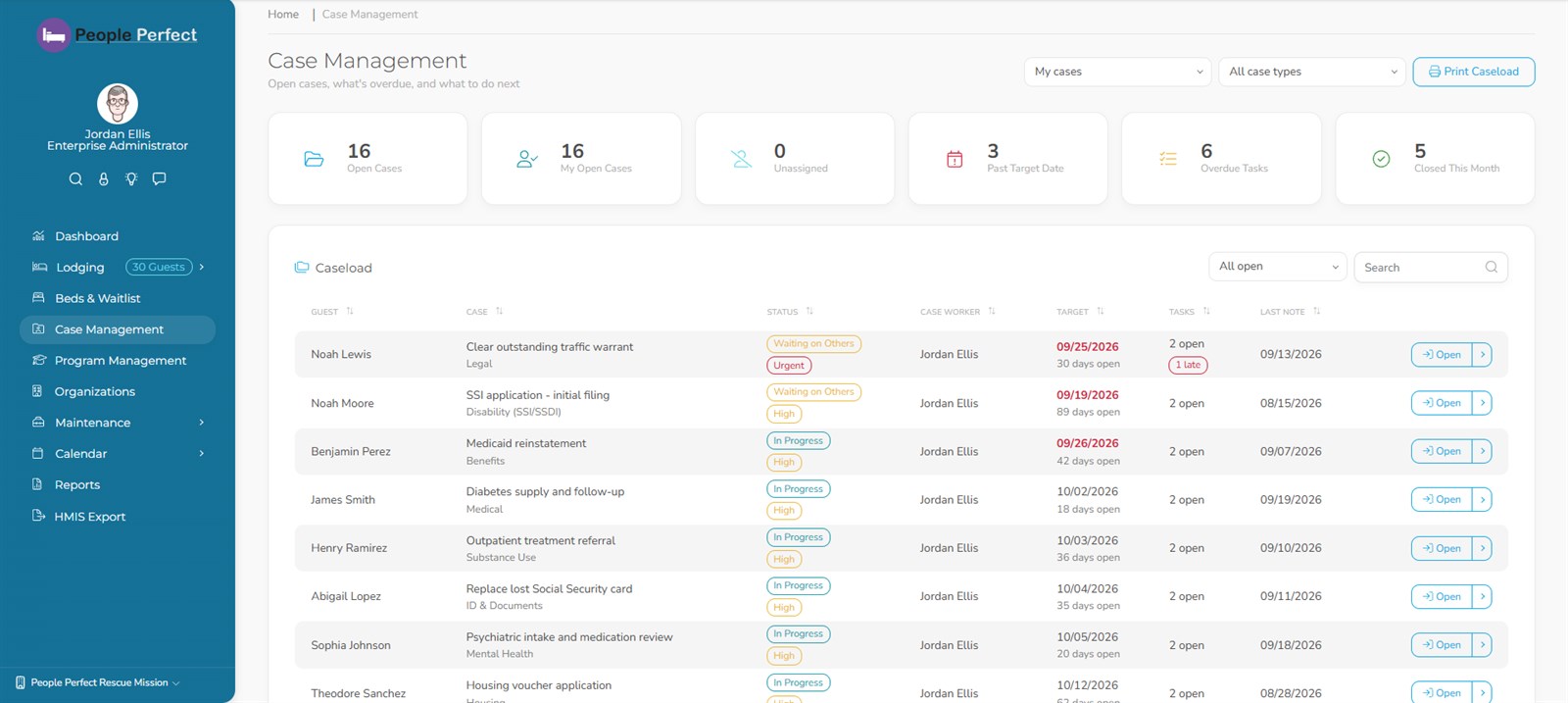Click the 1 late badge for Noah Lewis

point(1188,365)
